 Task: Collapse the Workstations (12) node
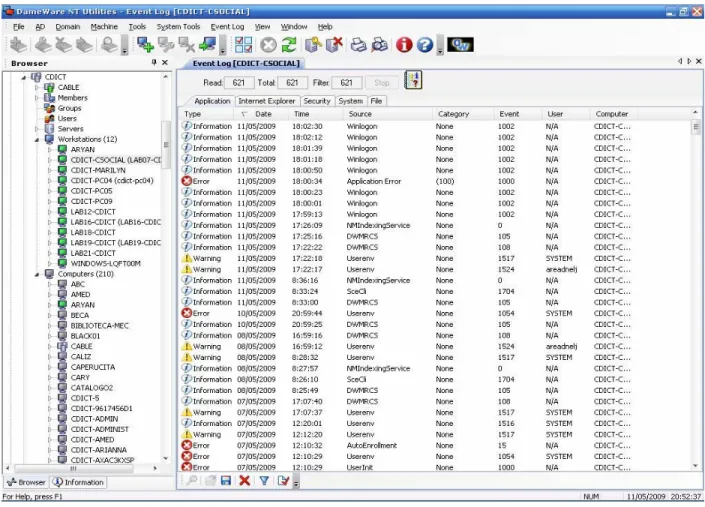[x=37, y=139]
